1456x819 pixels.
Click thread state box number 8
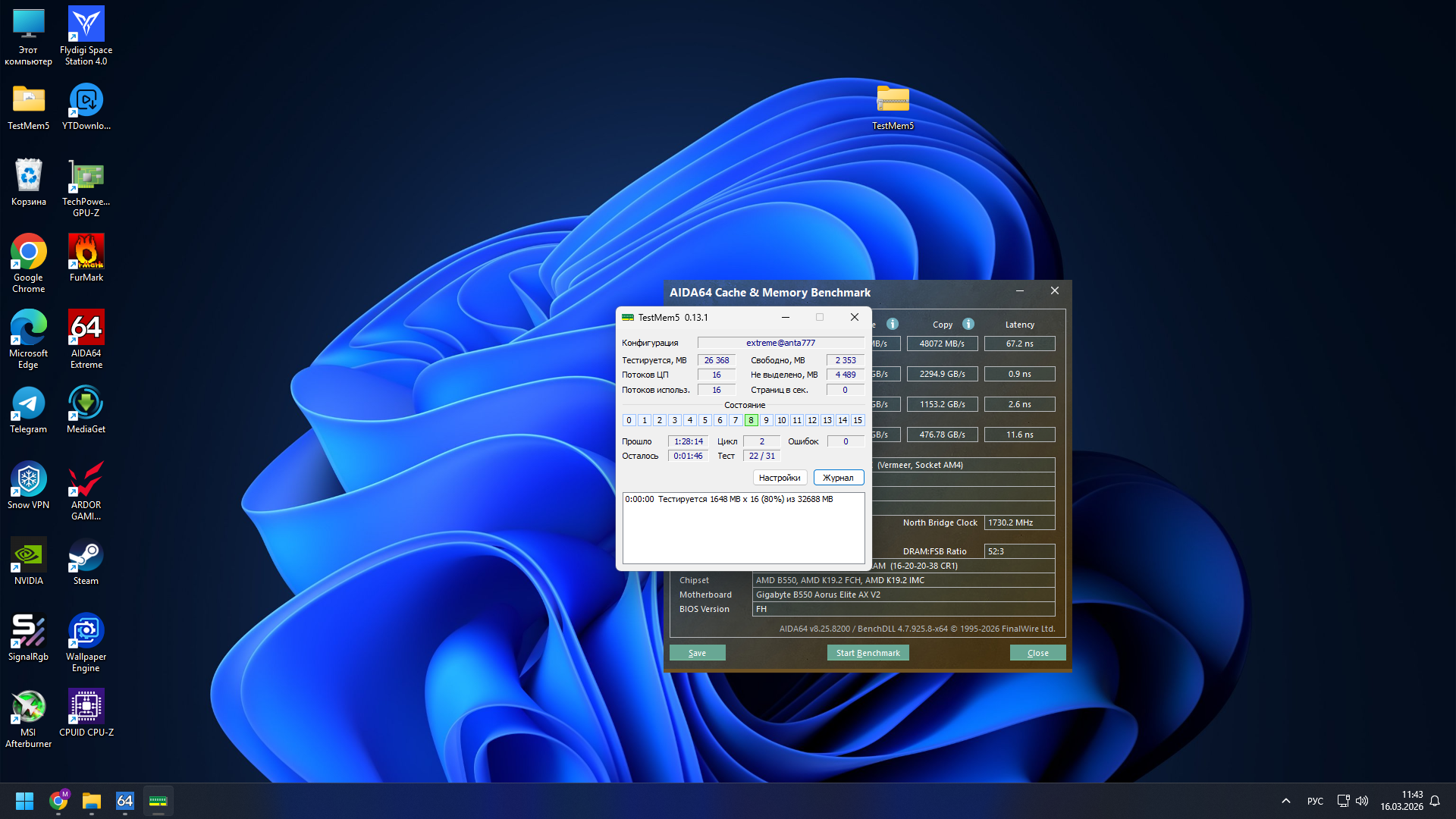pos(751,420)
